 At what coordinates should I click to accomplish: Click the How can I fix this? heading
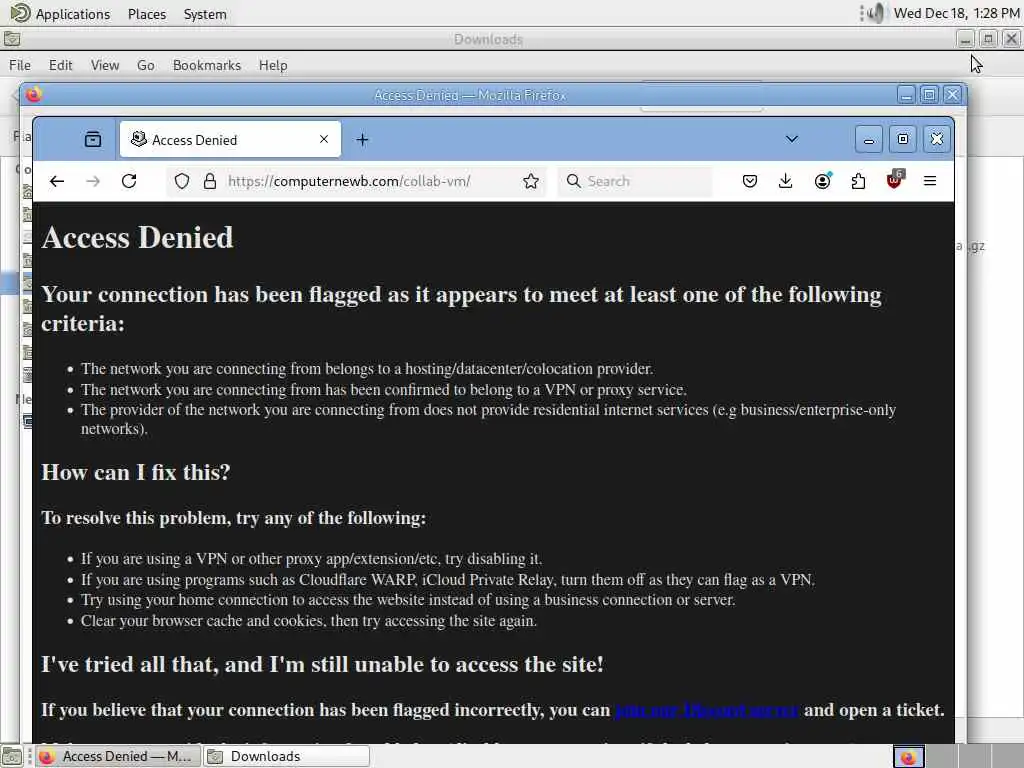tap(136, 472)
